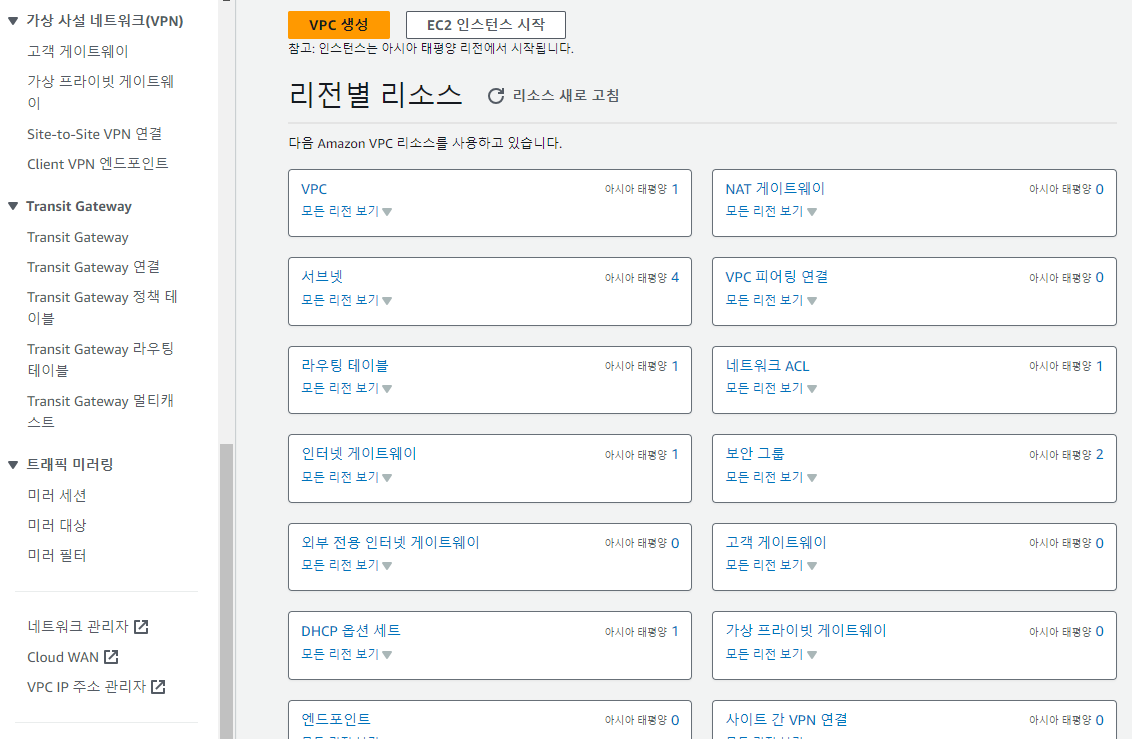
Task: Collapse the 가상 사설 네트워크(VPN) section
Action: 12,21
